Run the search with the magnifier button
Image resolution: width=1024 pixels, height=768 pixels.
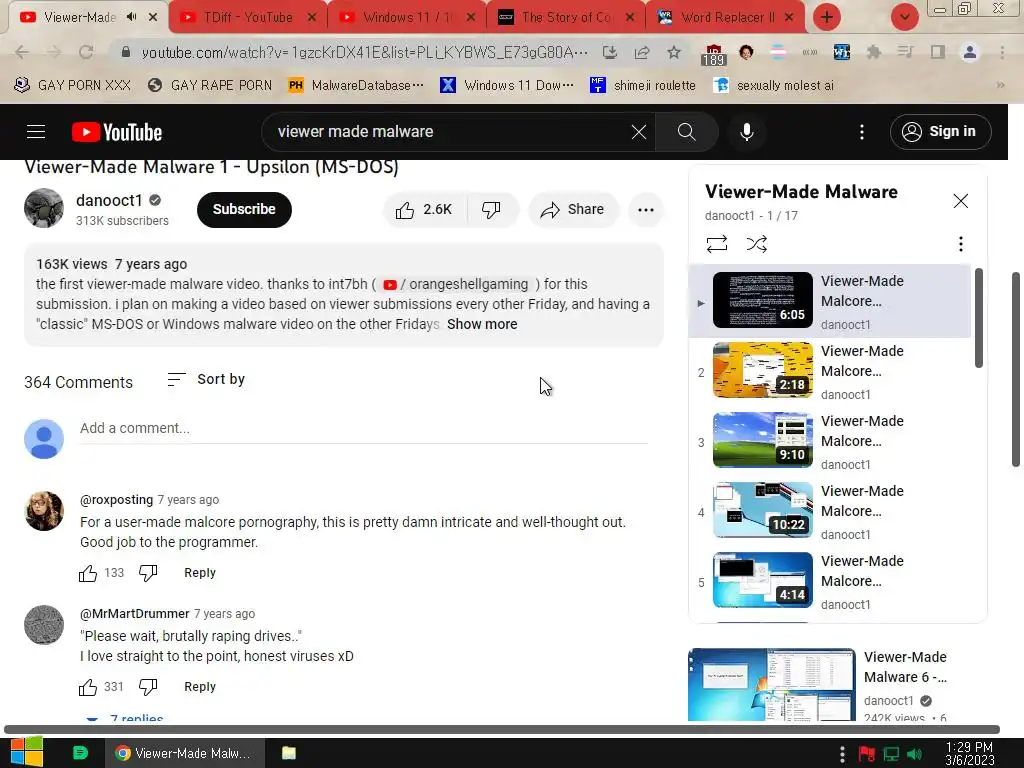point(686,132)
